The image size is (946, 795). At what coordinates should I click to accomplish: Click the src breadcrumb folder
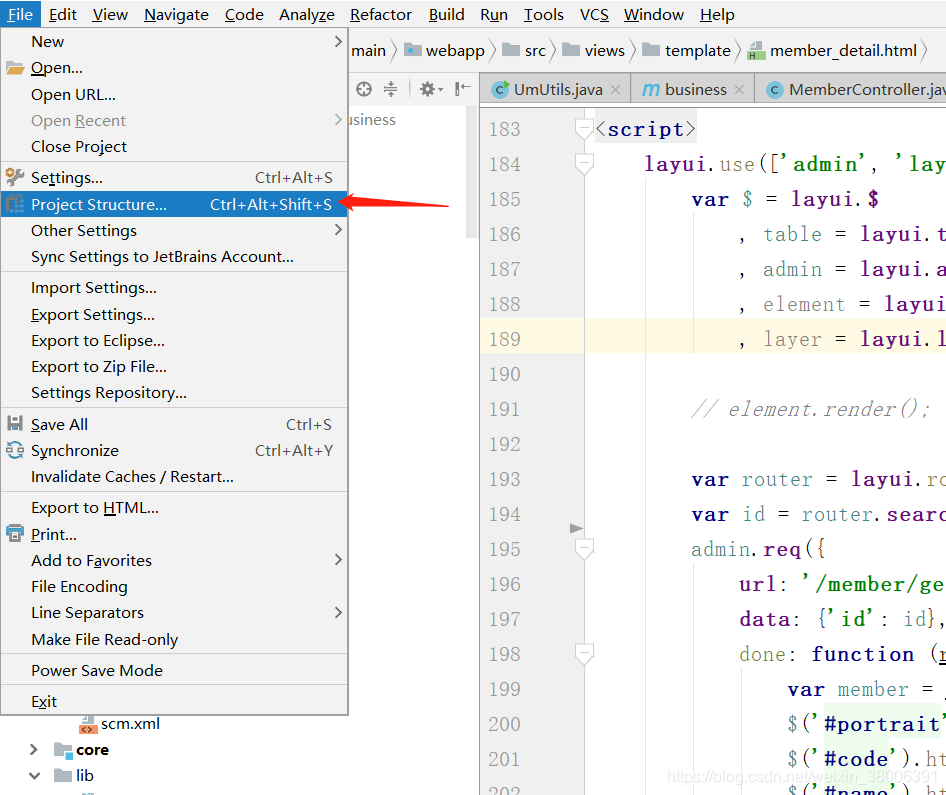pos(524,51)
